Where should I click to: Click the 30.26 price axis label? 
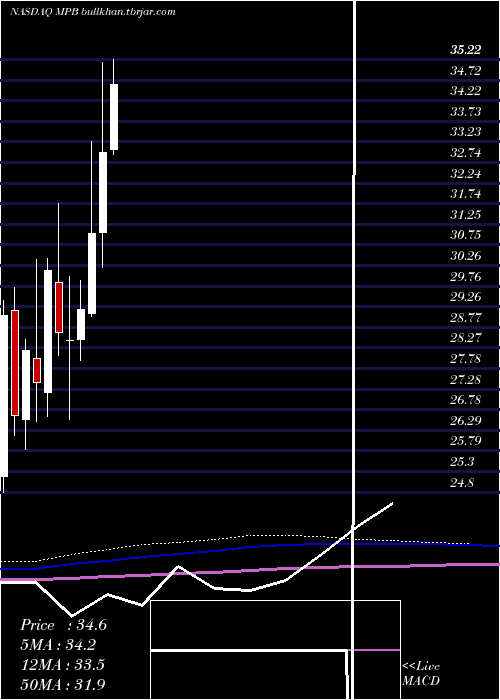coord(465,256)
